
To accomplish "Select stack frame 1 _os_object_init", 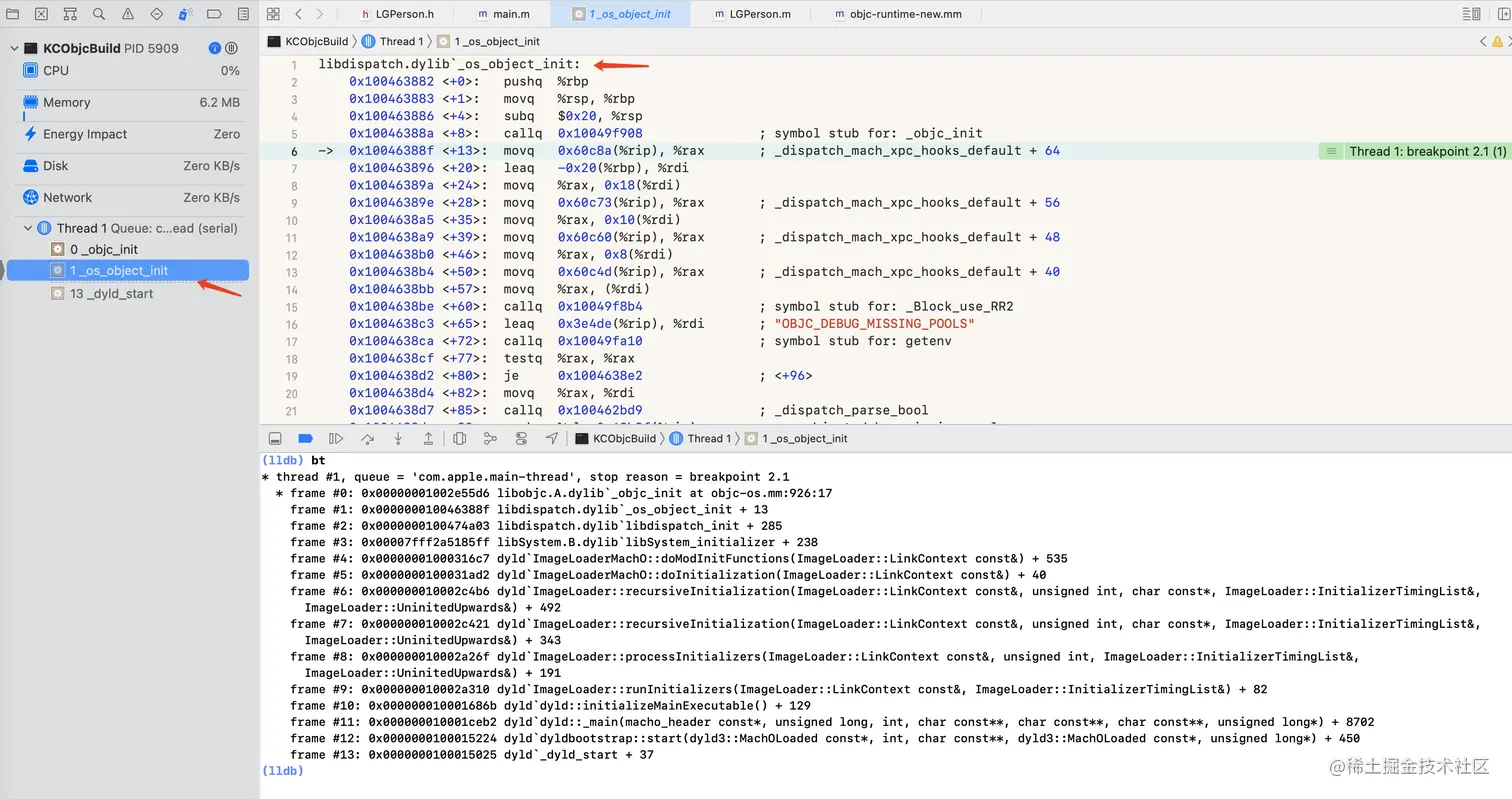I will (128, 271).
